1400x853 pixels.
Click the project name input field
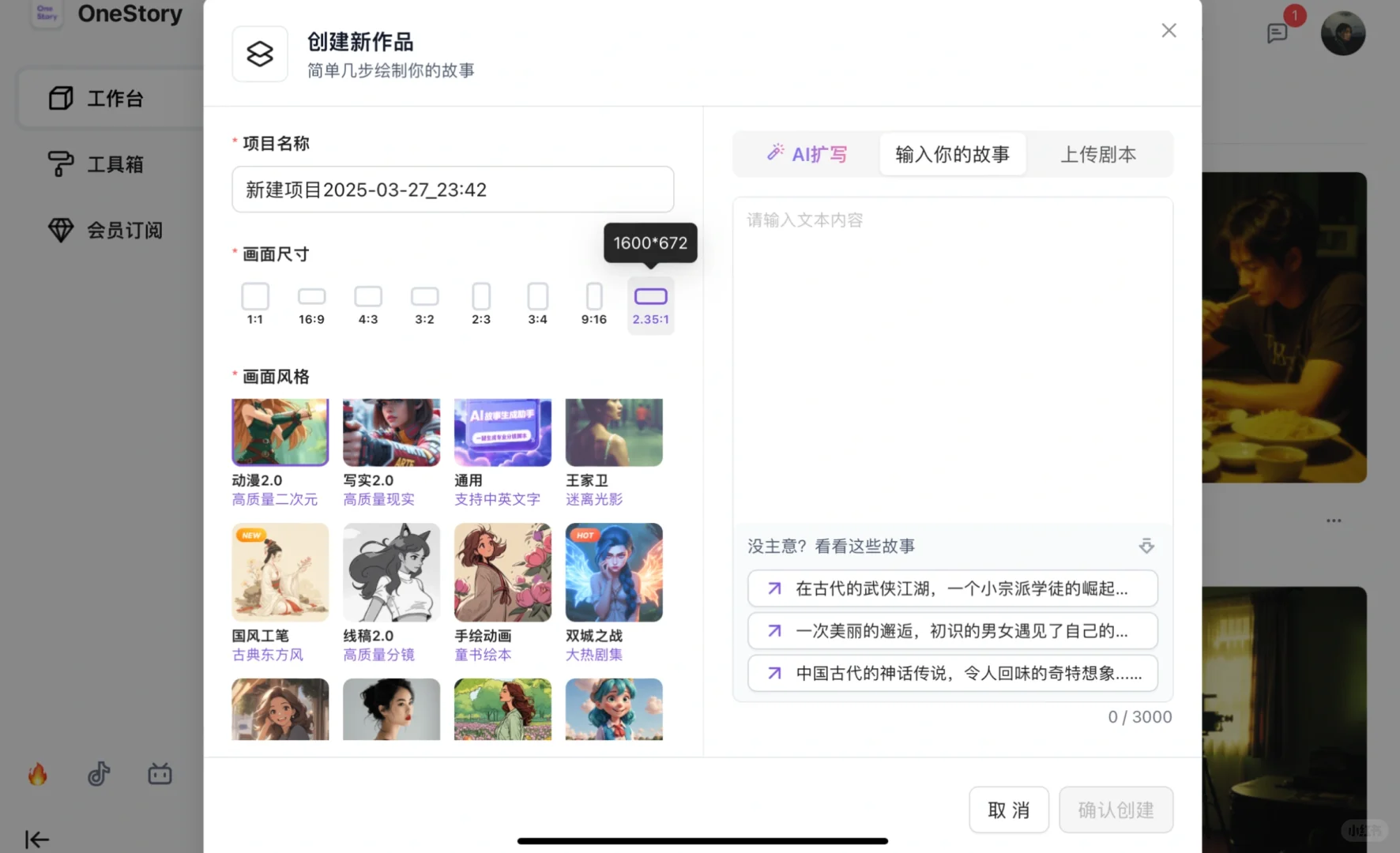tap(452, 190)
